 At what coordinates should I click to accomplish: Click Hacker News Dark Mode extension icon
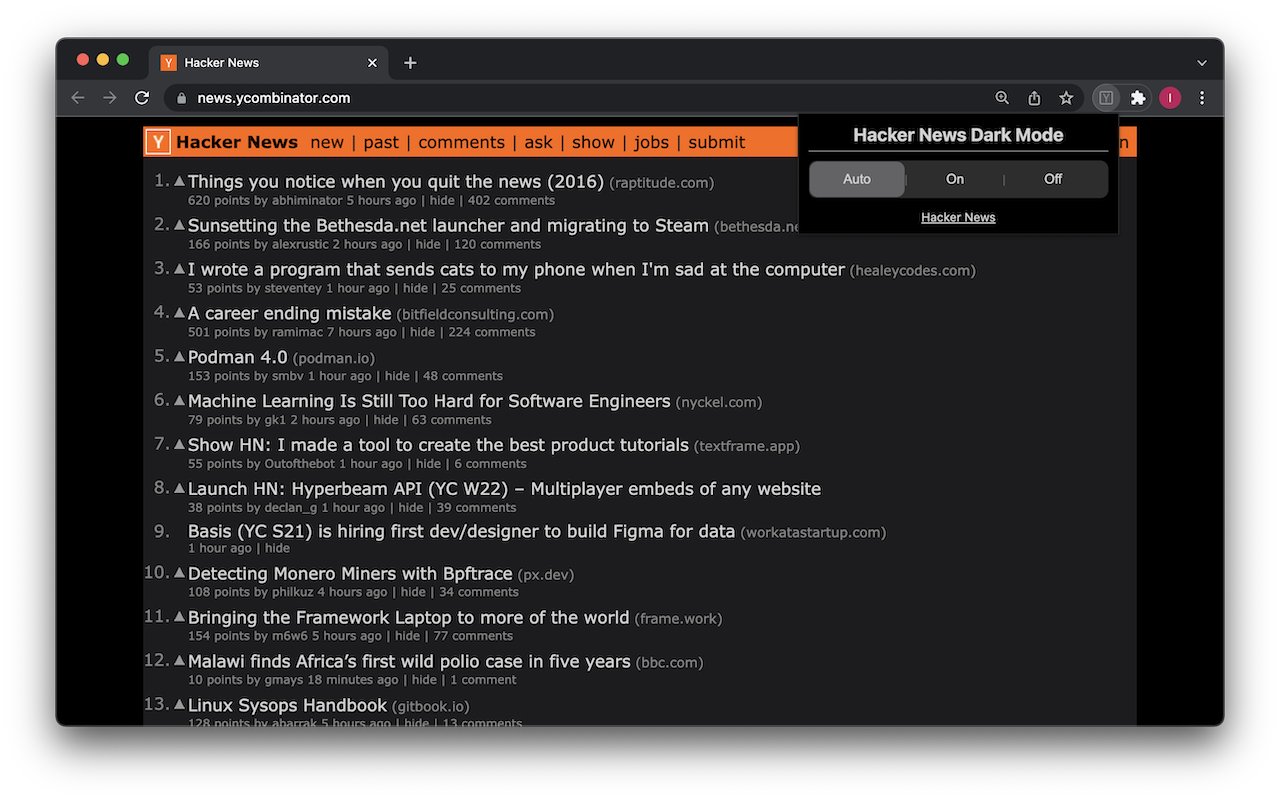[x=1106, y=98]
